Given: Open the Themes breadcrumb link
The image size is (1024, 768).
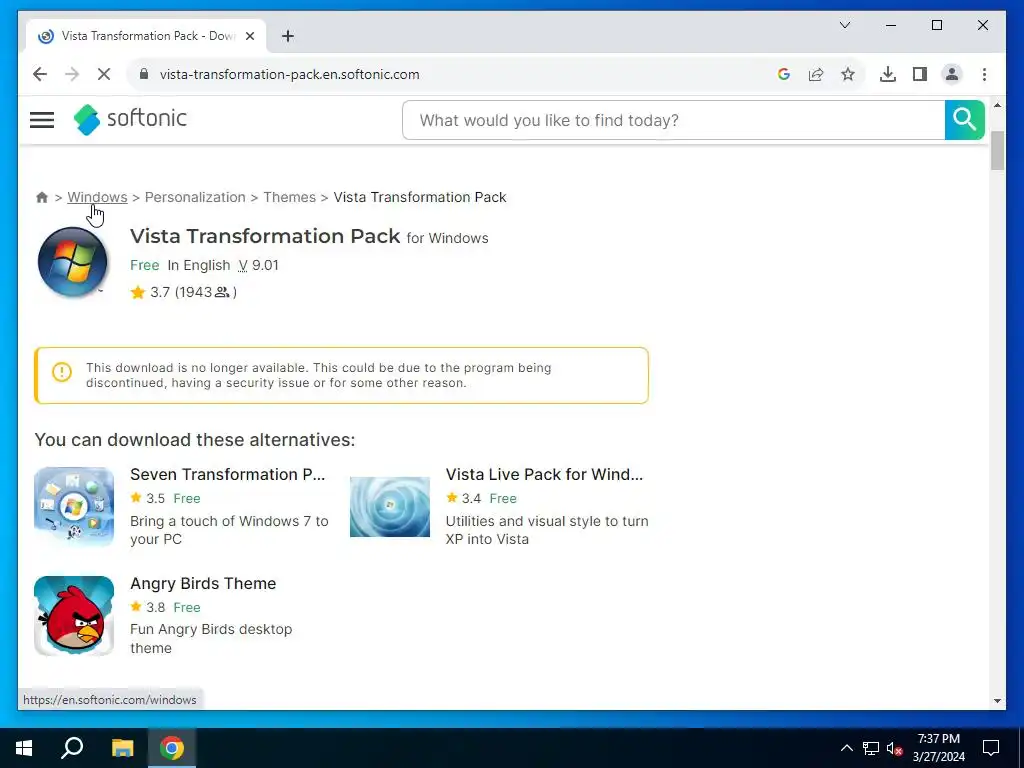Looking at the screenshot, I should (289, 197).
